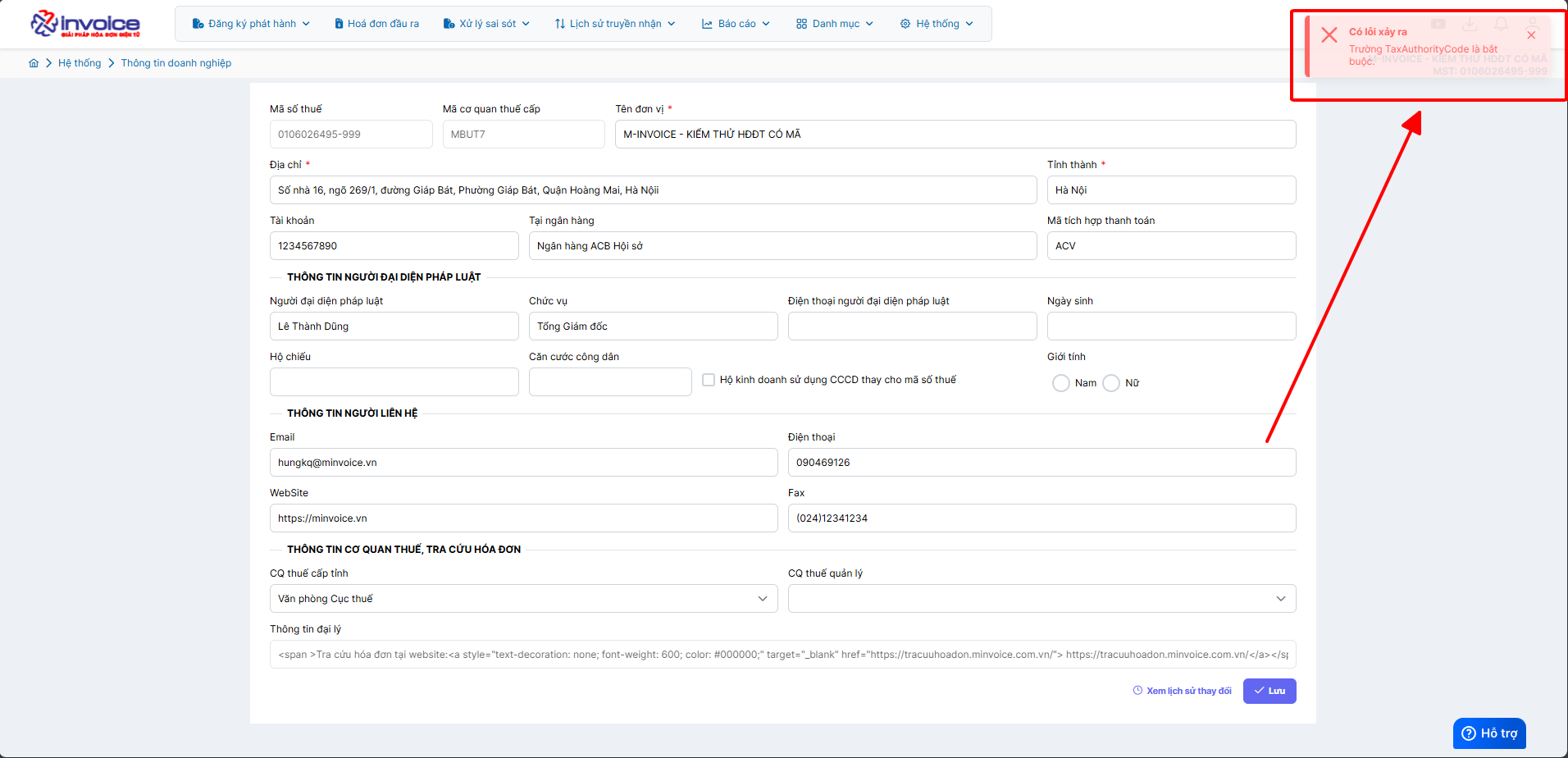Focus the Hộ chiếu passport field
The image size is (1568, 758).
394,382
